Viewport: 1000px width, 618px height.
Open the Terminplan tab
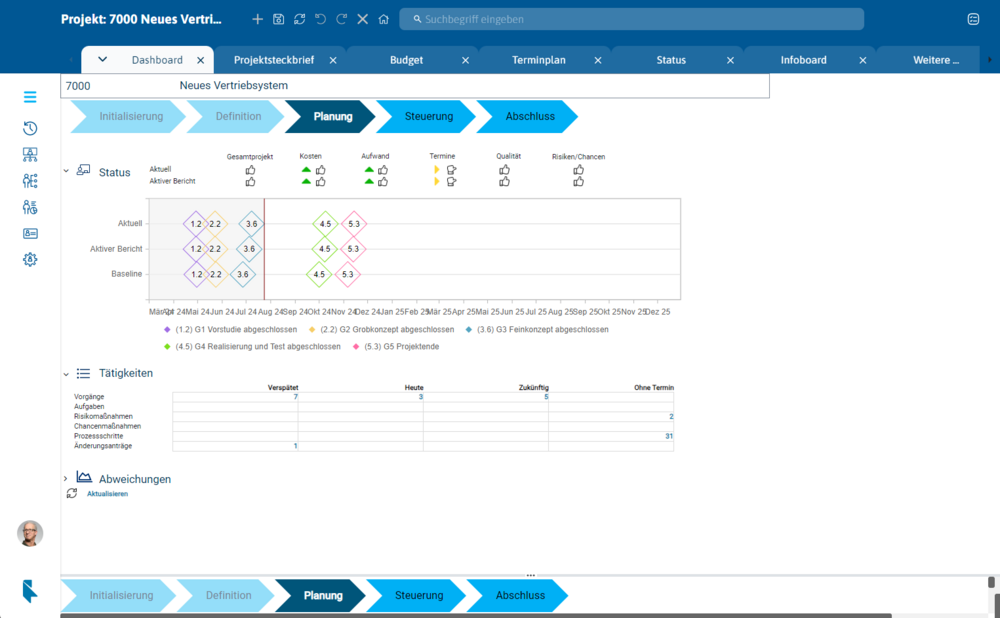point(539,60)
